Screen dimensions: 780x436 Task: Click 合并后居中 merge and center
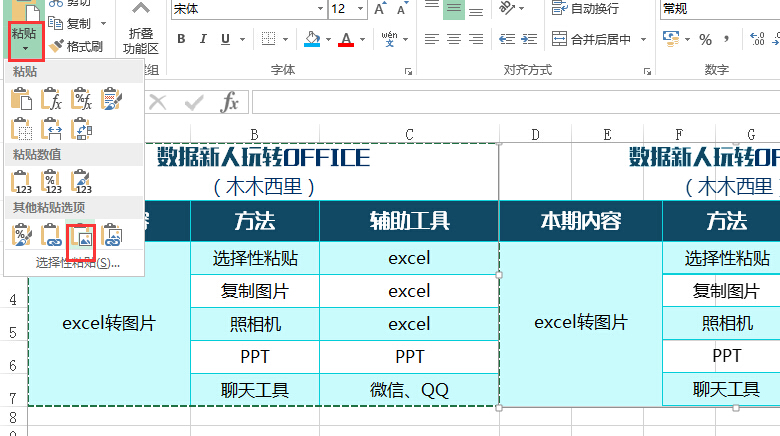(x=591, y=39)
